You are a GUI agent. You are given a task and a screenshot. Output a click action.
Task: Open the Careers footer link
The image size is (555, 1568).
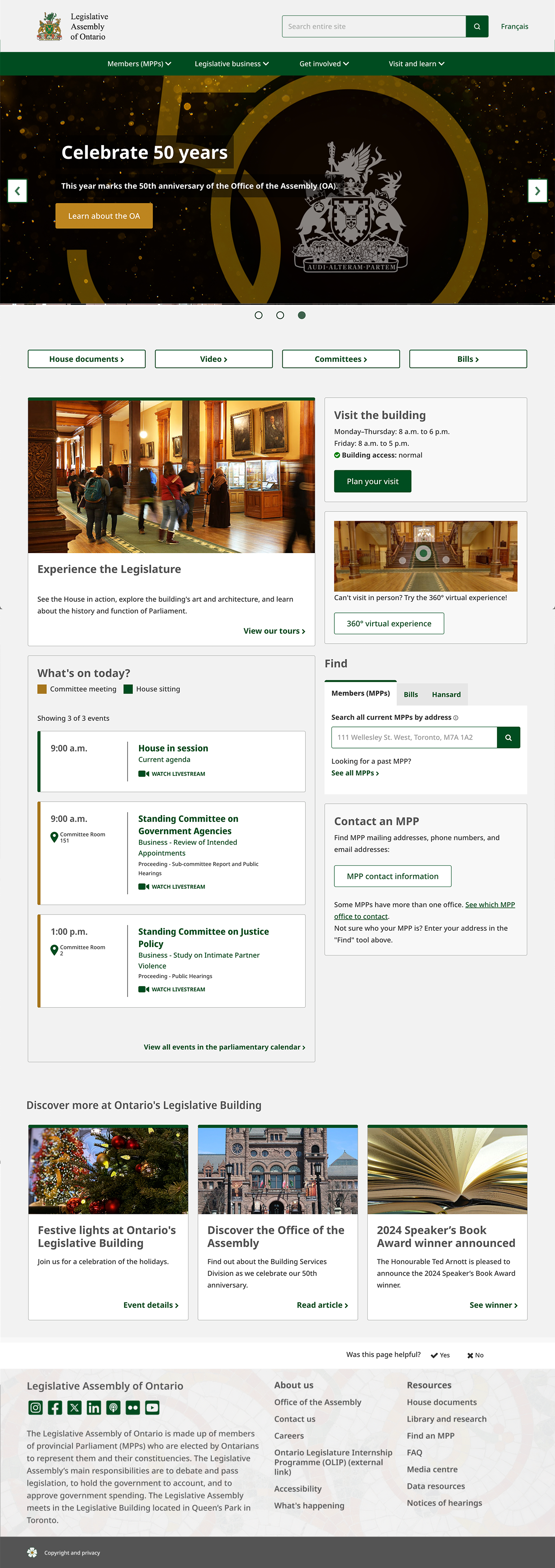coord(289,1436)
